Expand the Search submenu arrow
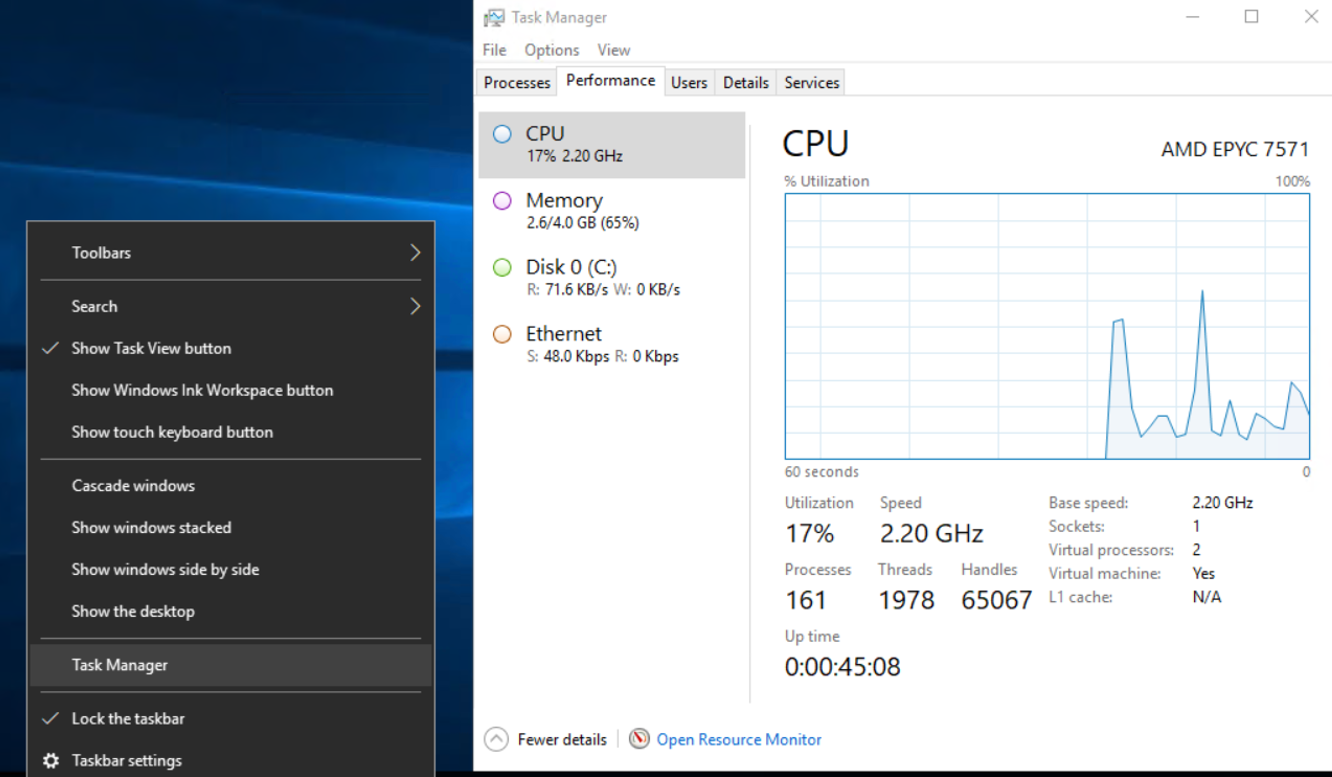This screenshot has height=777, width=1332. point(415,306)
